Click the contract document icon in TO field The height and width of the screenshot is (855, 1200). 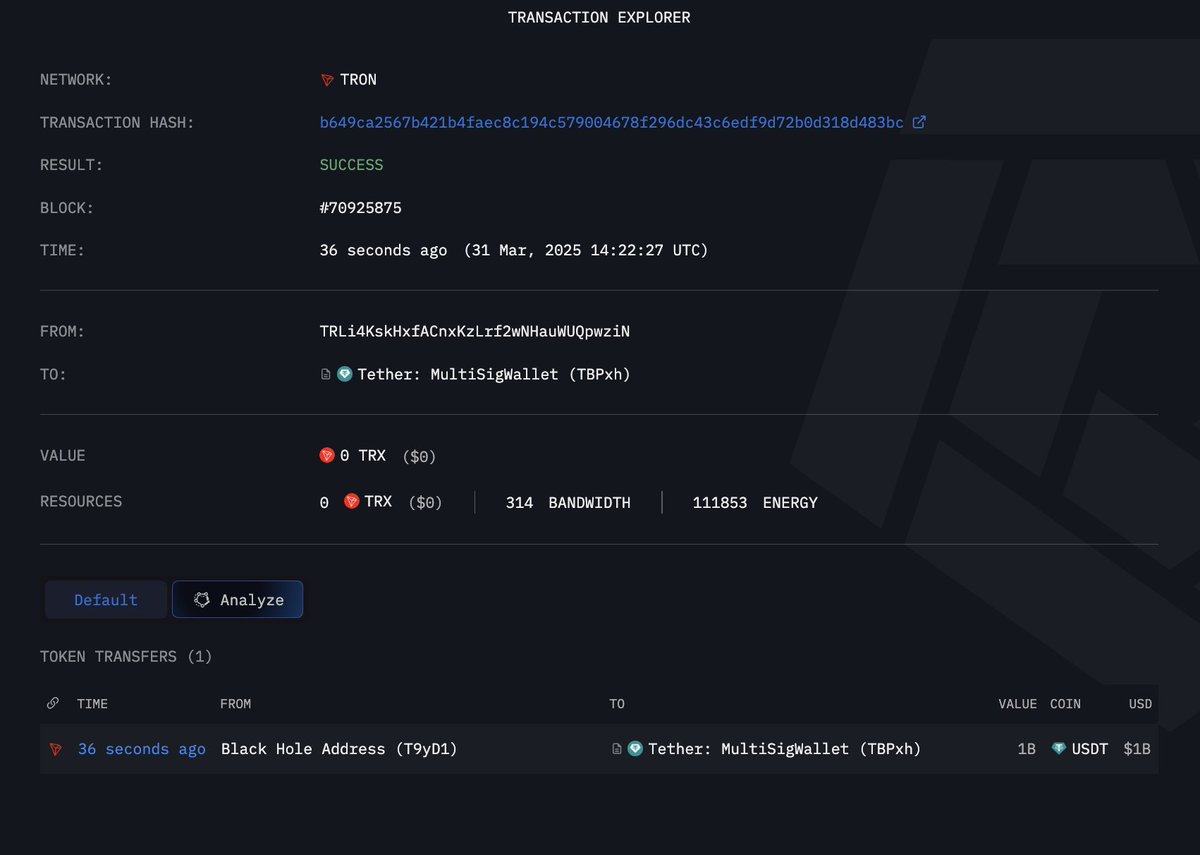pos(326,375)
